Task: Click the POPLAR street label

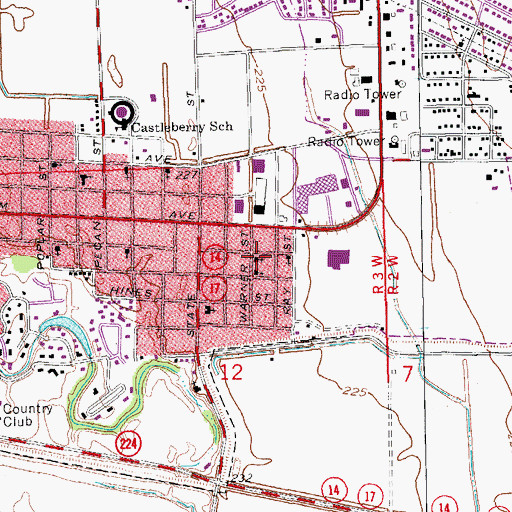Action: coord(41,243)
